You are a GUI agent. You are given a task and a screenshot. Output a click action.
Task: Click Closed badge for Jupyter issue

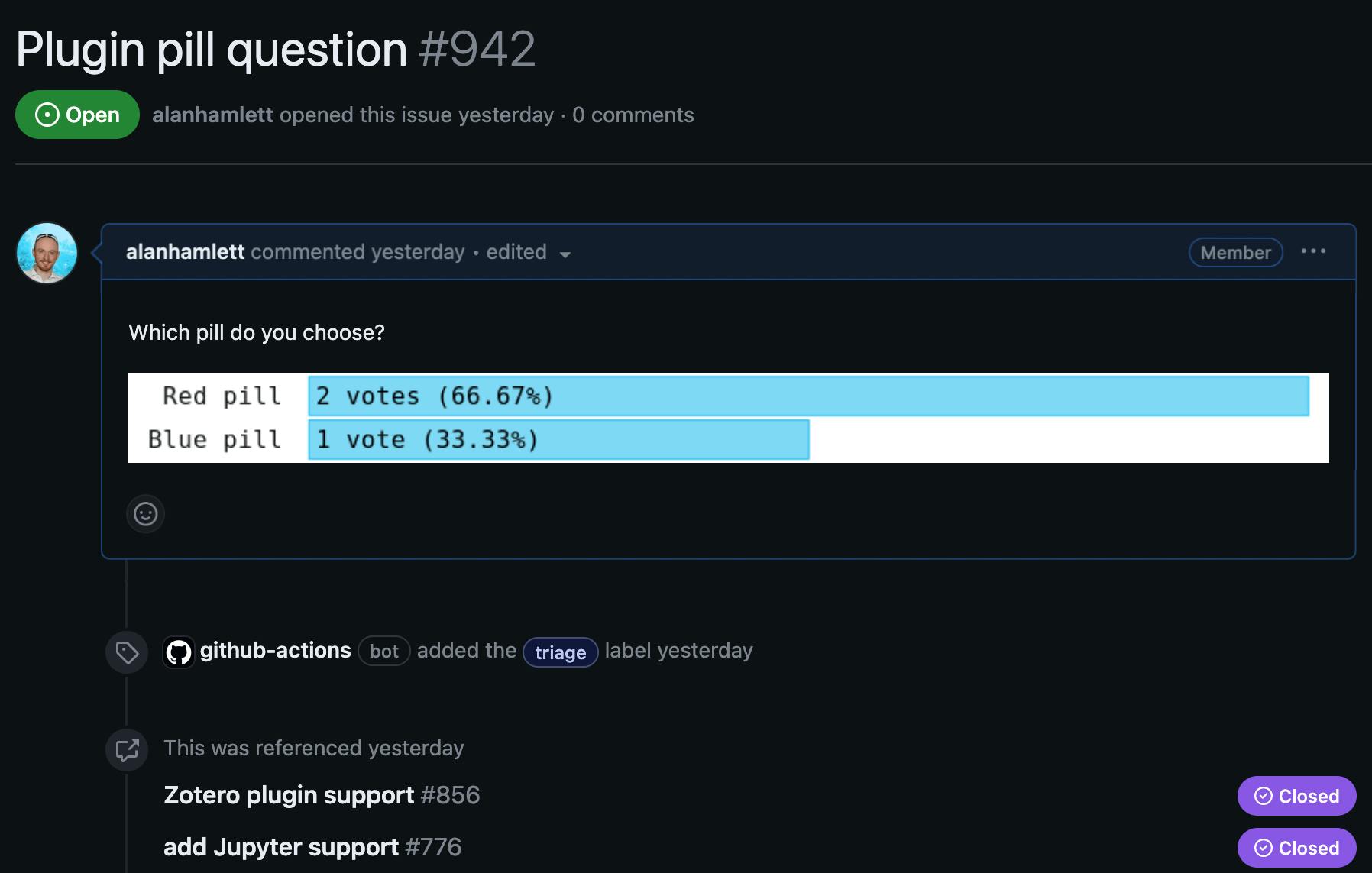(1296, 848)
